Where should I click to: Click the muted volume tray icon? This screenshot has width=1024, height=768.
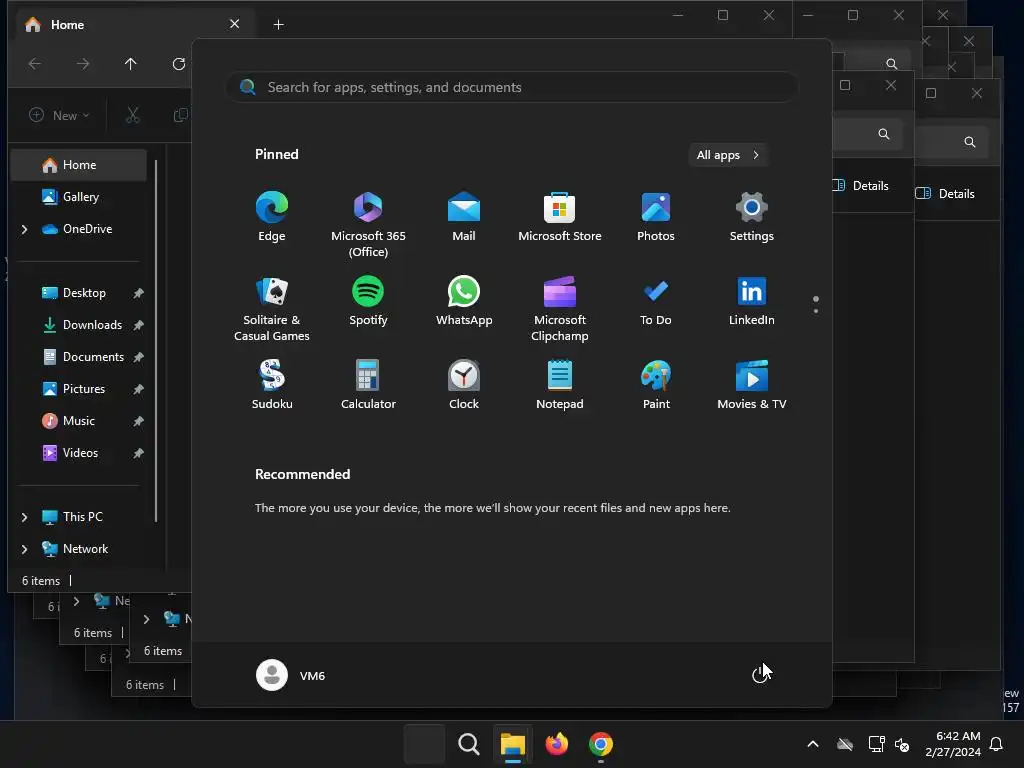902,744
